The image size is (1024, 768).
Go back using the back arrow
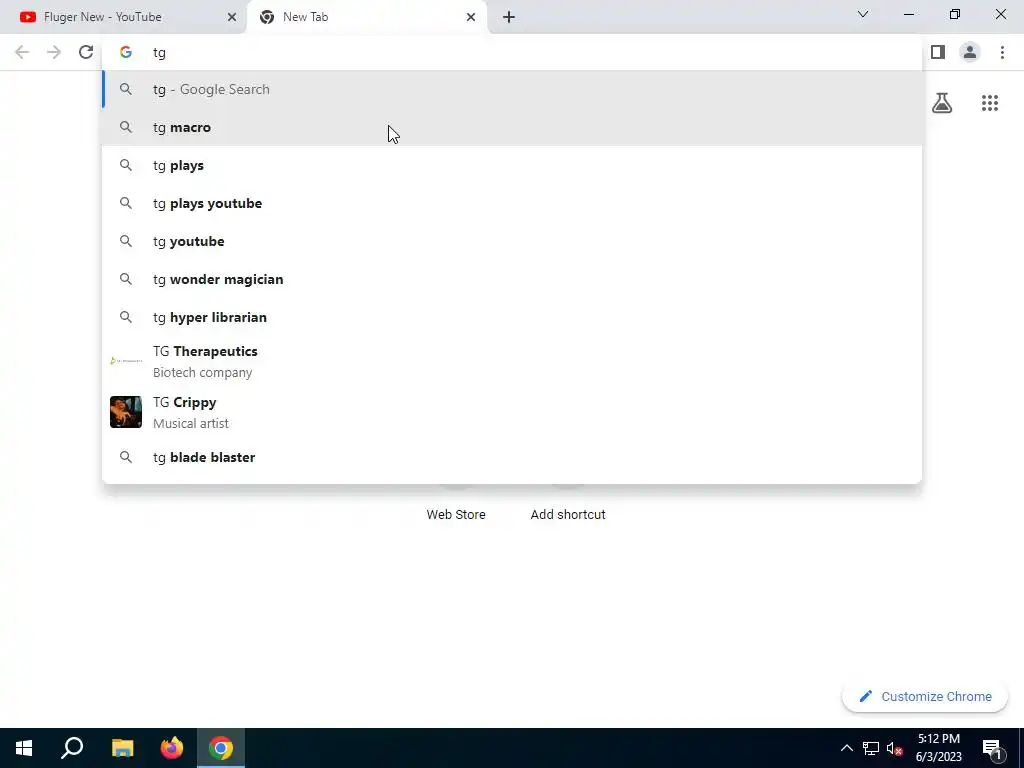(x=22, y=52)
